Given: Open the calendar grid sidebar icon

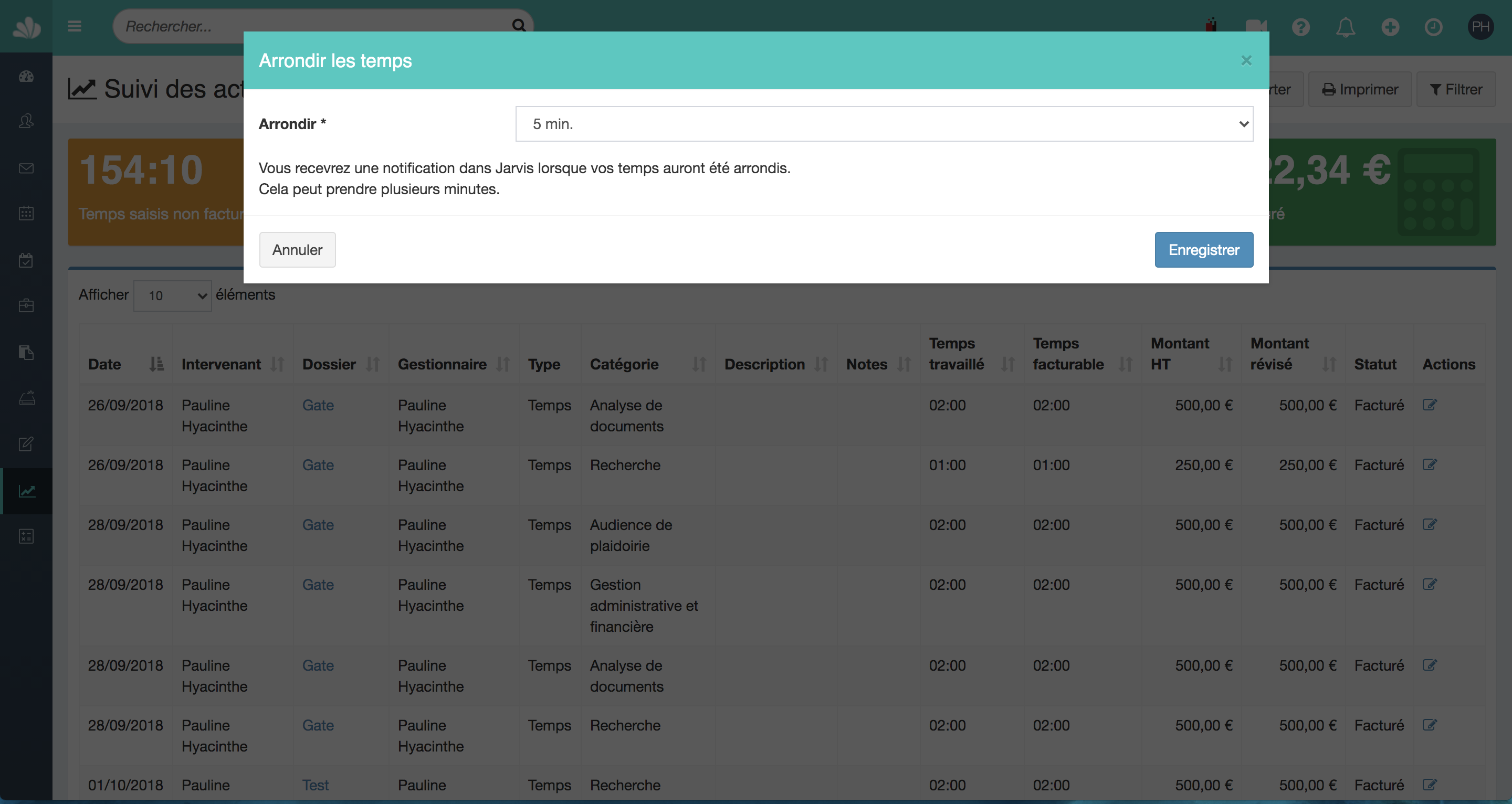Looking at the screenshot, I should click(x=26, y=213).
